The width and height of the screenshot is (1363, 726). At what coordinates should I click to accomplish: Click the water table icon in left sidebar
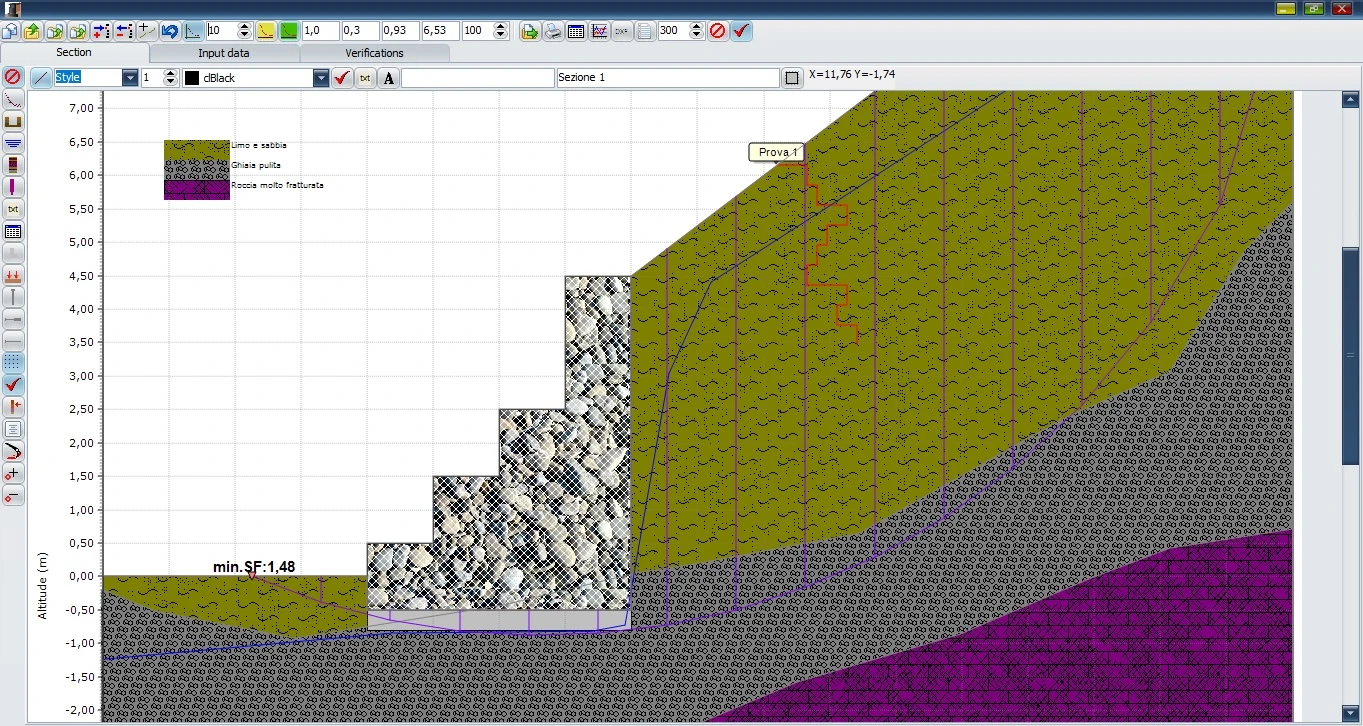pyautogui.click(x=13, y=143)
